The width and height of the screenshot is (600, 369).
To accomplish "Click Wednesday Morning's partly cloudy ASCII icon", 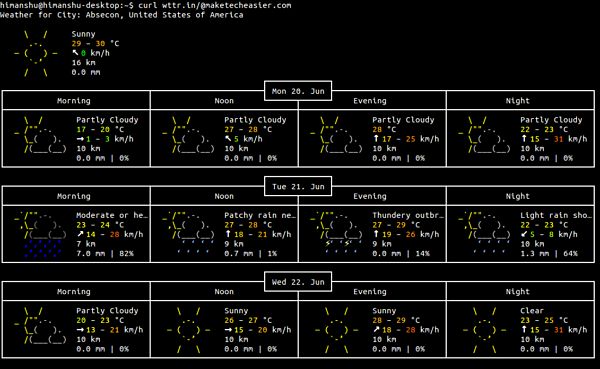I will pyautogui.click(x=41, y=326).
